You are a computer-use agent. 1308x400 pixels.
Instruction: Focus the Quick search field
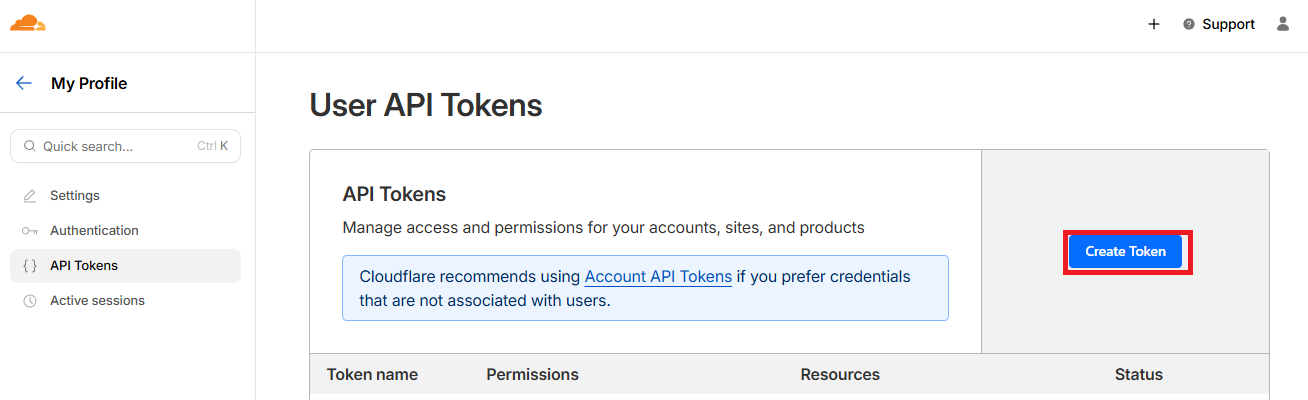(125, 146)
